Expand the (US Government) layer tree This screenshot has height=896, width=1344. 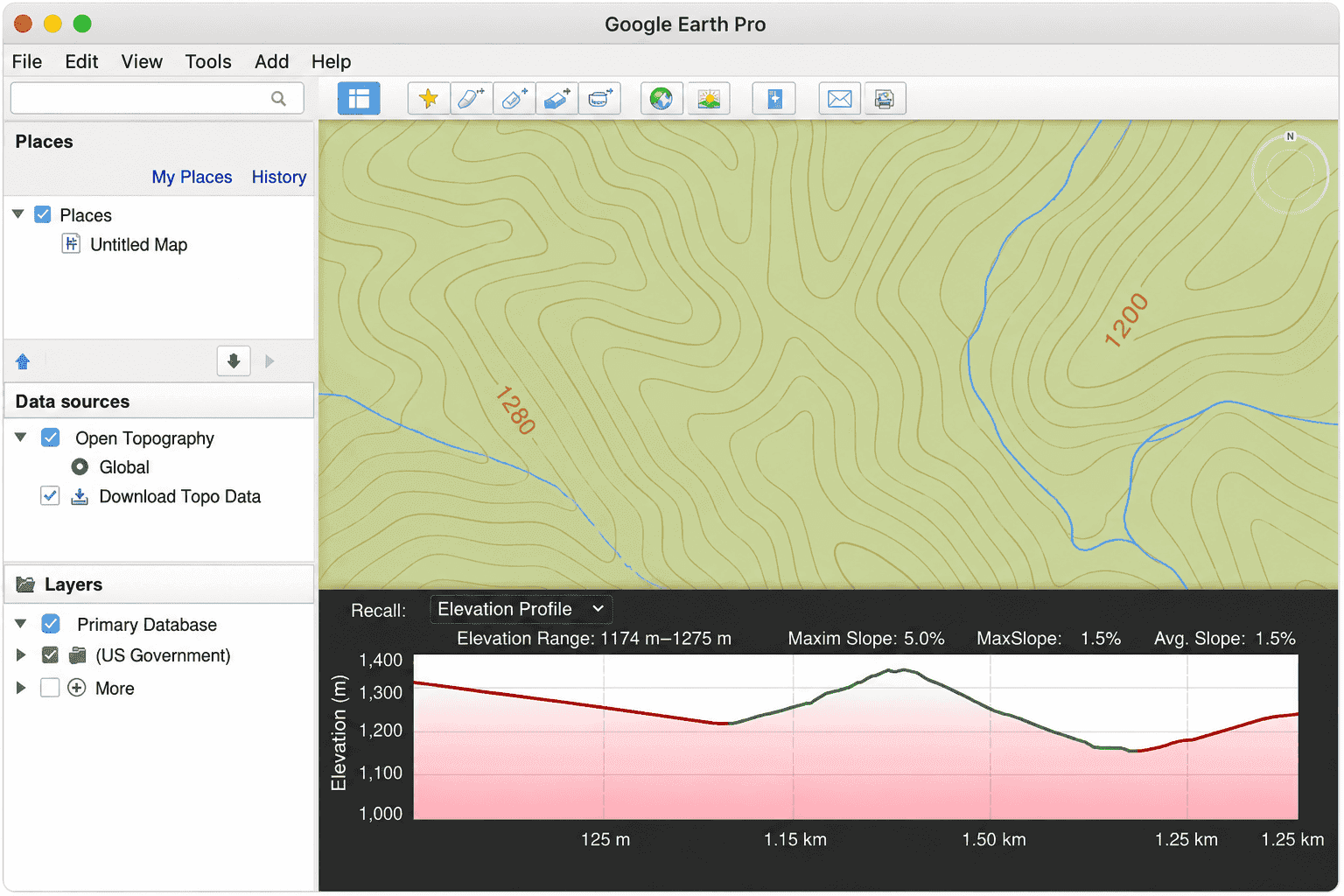pyautogui.click(x=21, y=654)
